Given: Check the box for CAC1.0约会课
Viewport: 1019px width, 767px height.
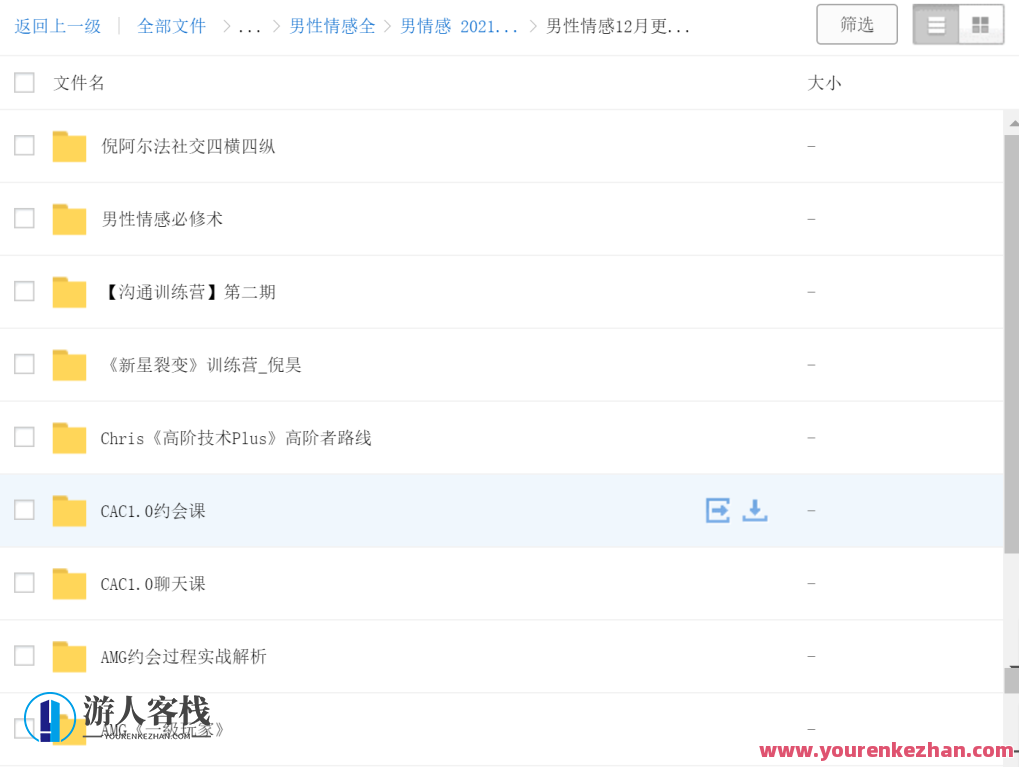Looking at the screenshot, I should pos(25,510).
